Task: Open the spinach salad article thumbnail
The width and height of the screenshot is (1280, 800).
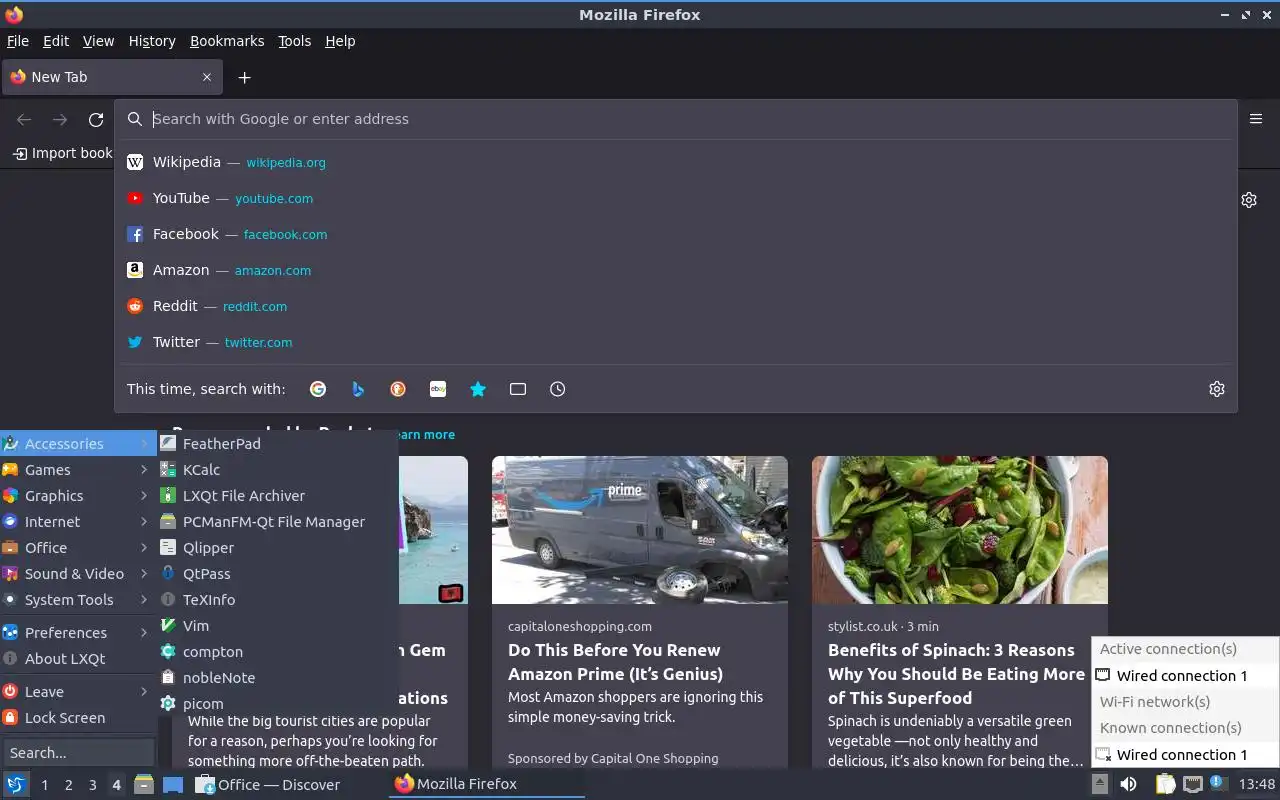Action: click(x=960, y=530)
